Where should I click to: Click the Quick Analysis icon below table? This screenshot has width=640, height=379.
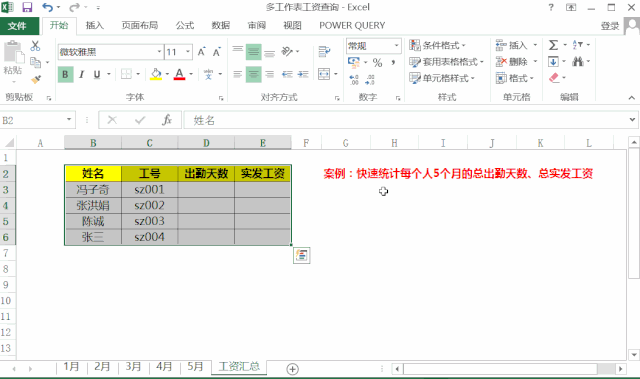tap(302, 255)
